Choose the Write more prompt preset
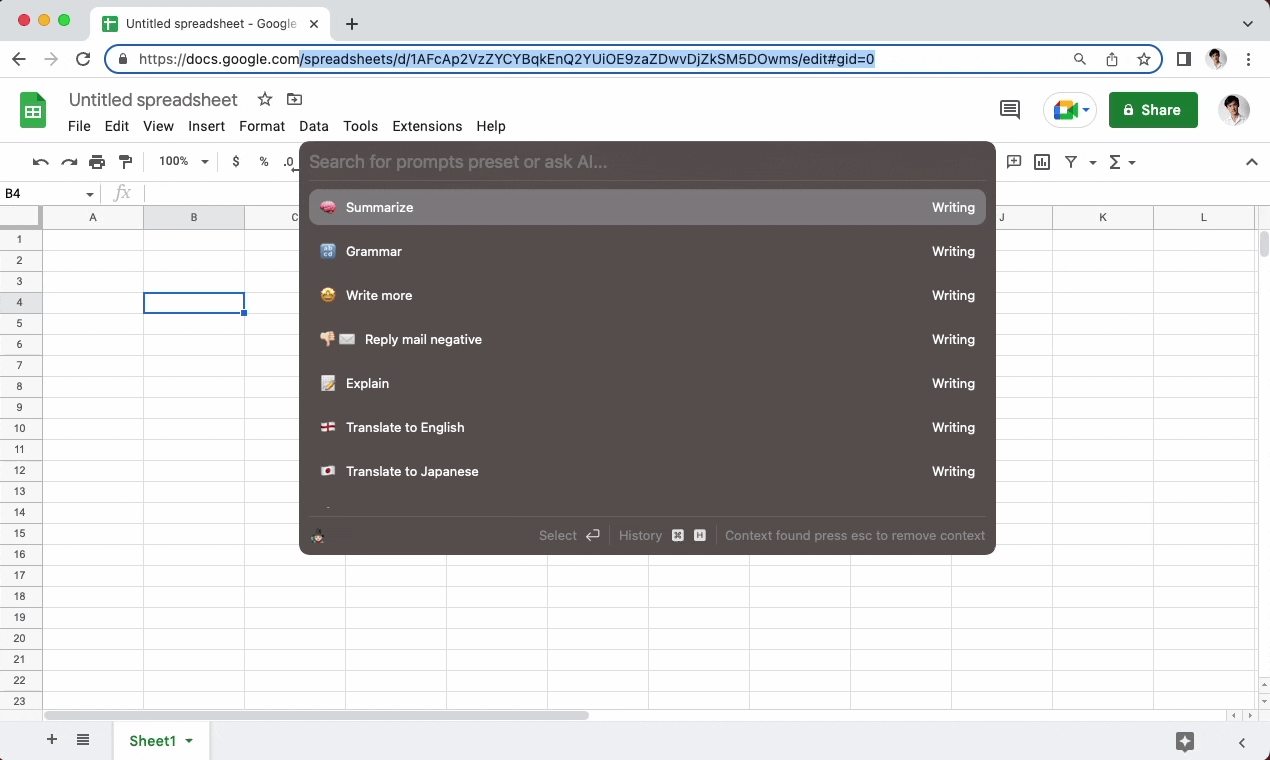The width and height of the screenshot is (1270, 760). click(x=647, y=295)
